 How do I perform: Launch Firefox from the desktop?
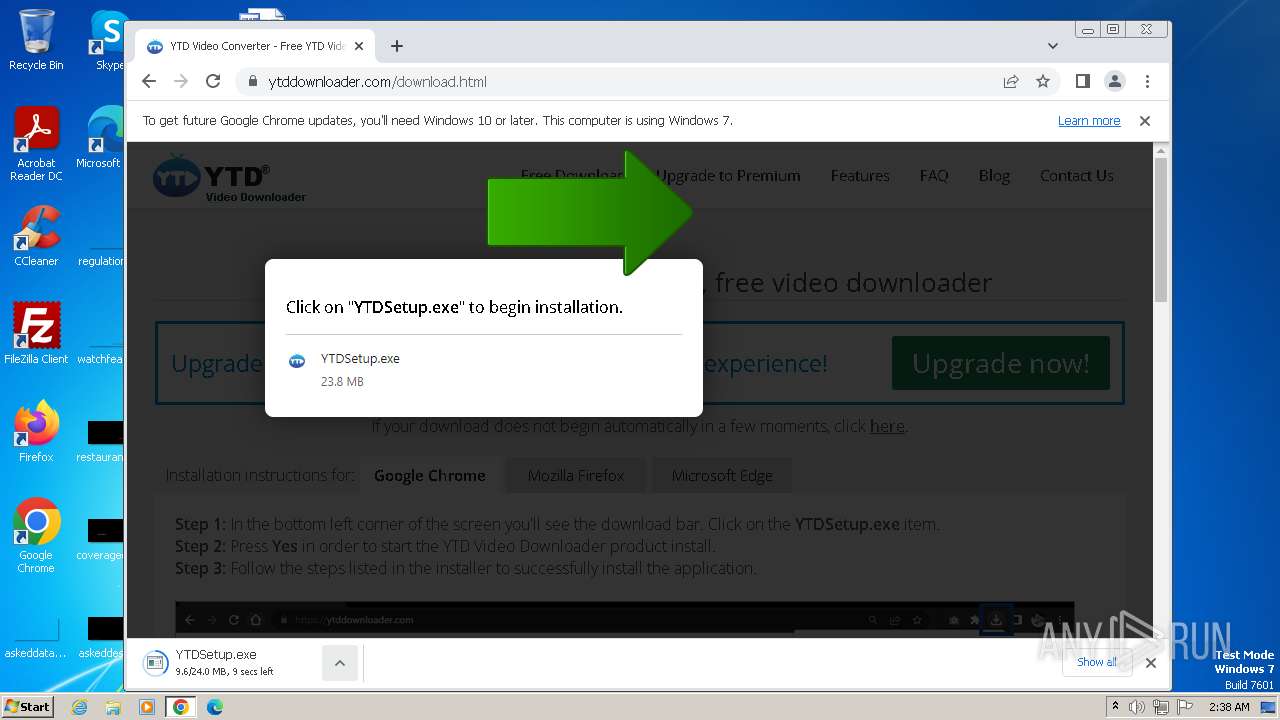(36, 432)
